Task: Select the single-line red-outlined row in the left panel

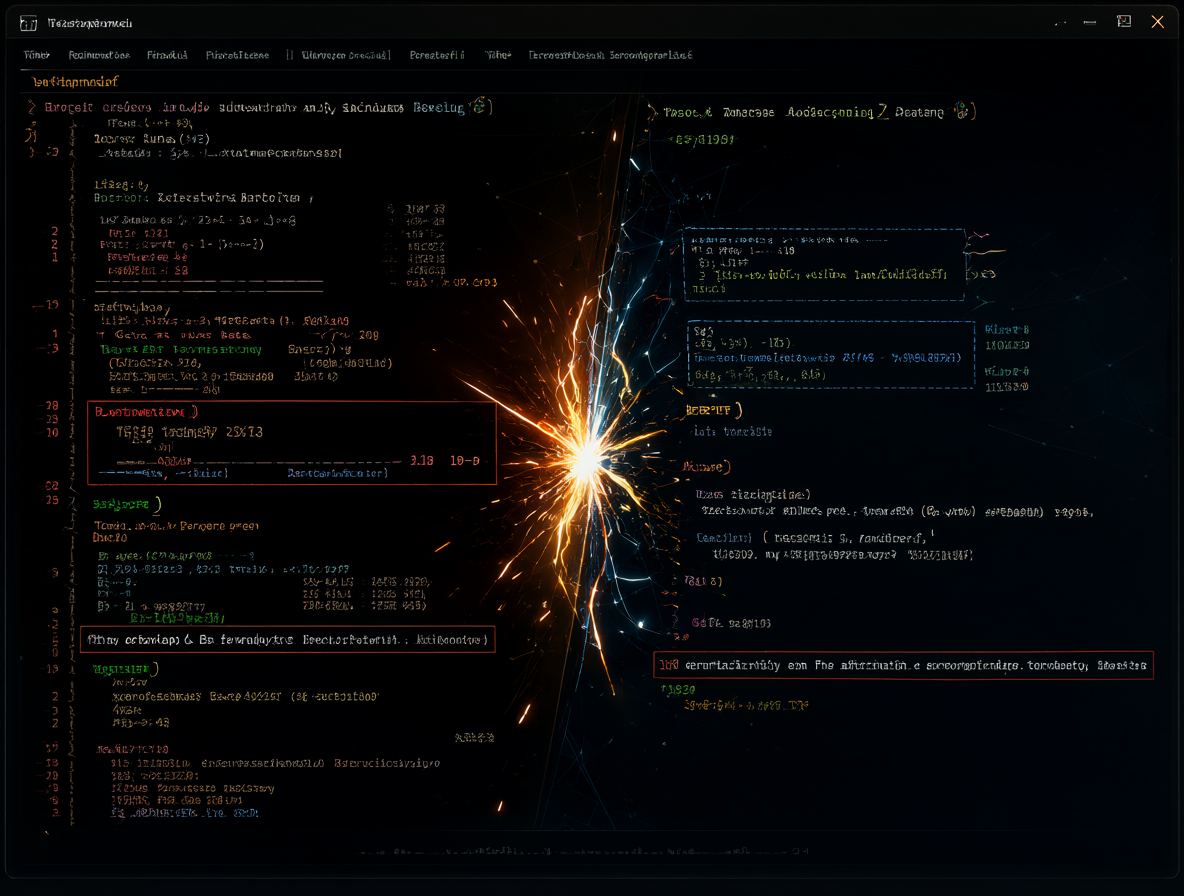Action: [288, 639]
